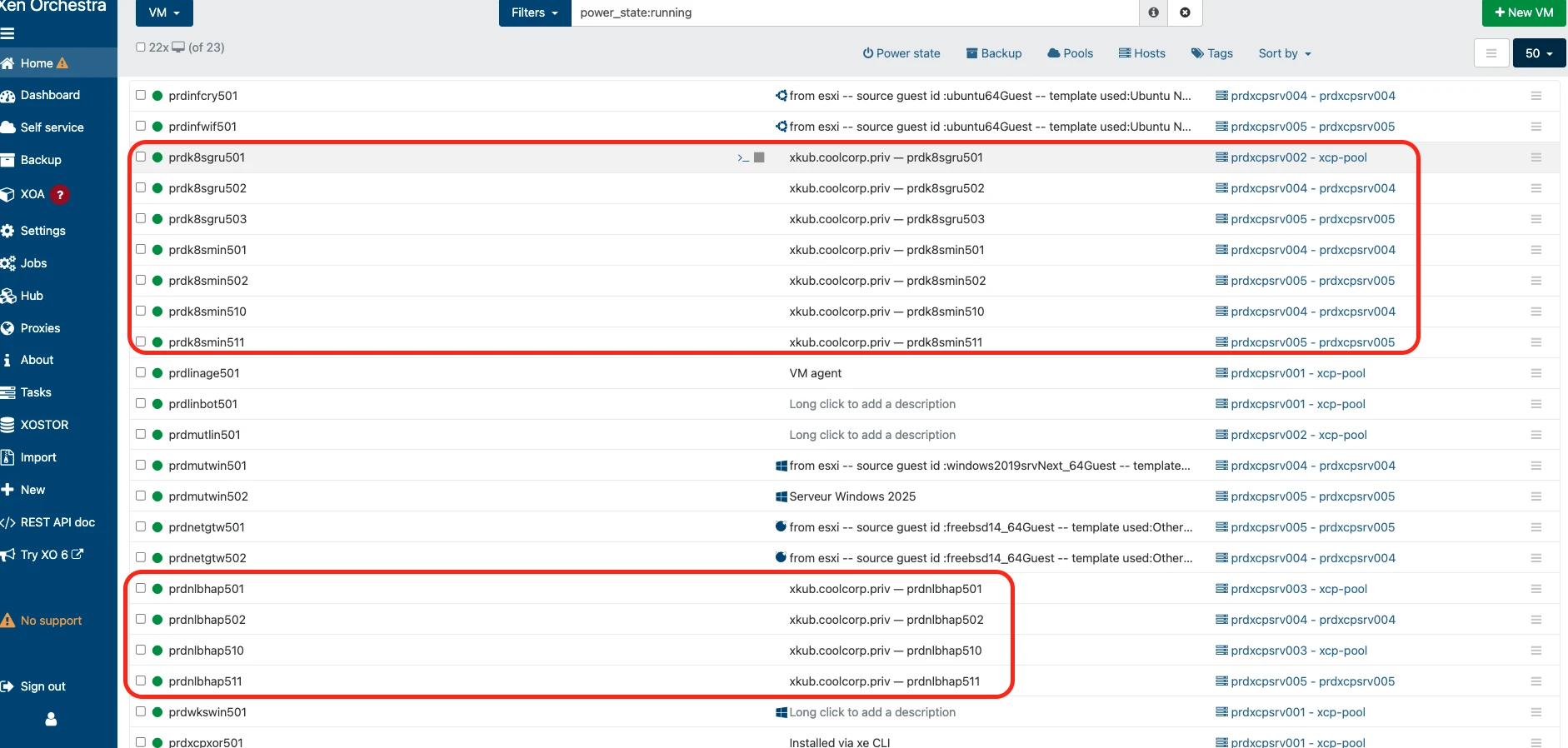
Task: Click the filter search input field
Action: pos(855,12)
